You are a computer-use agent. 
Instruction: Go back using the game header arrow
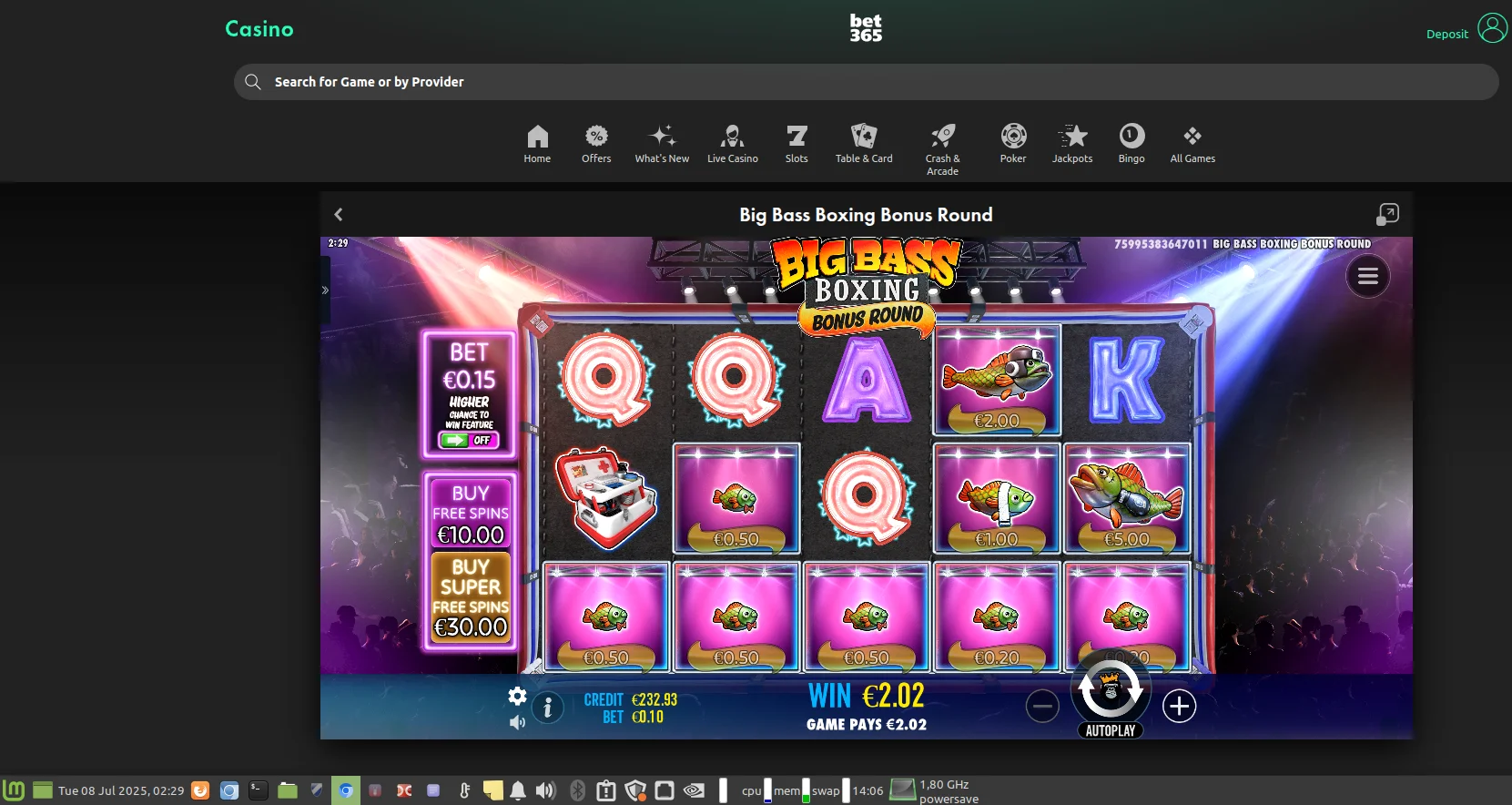click(x=339, y=215)
